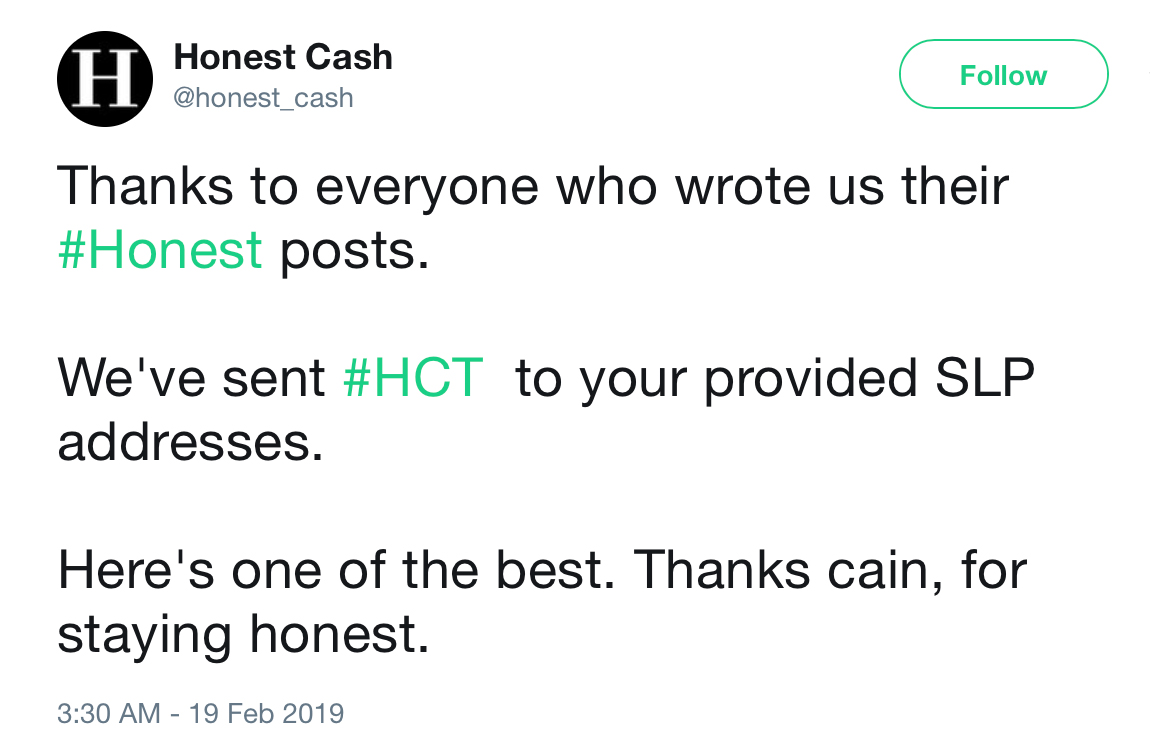Image resolution: width=1150 pixels, height=750 pixels.
Task: Open the tweet via its timestamp
Action: [x=200, y=713]
